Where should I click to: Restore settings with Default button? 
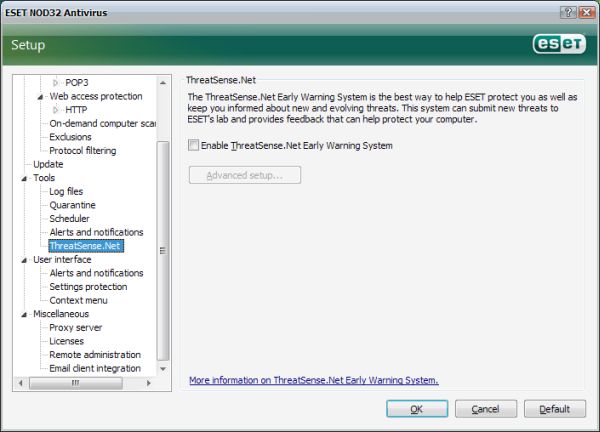click(555, 409)
